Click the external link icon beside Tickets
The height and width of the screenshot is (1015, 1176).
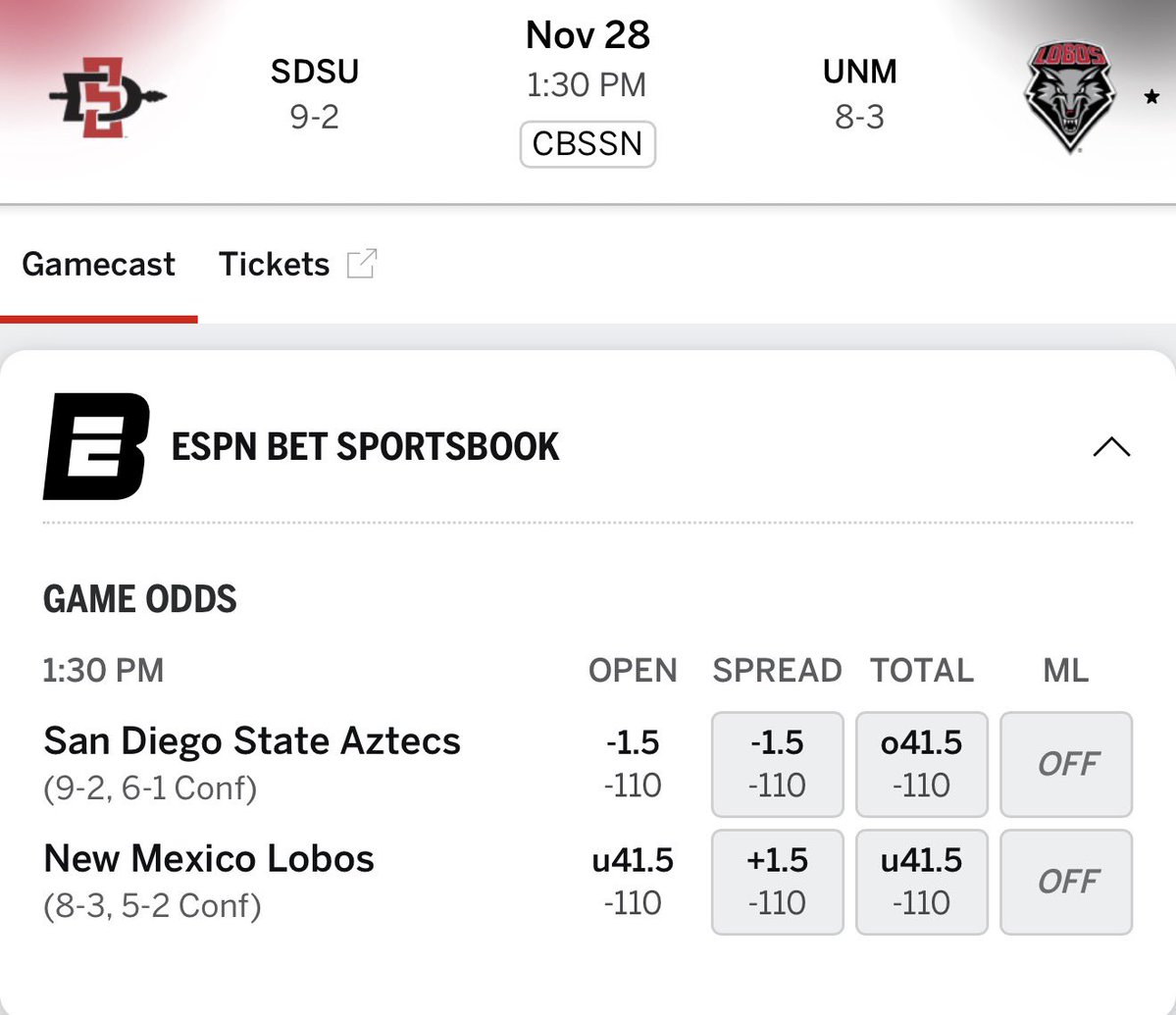pyautogui.click(x=362, y=264)
